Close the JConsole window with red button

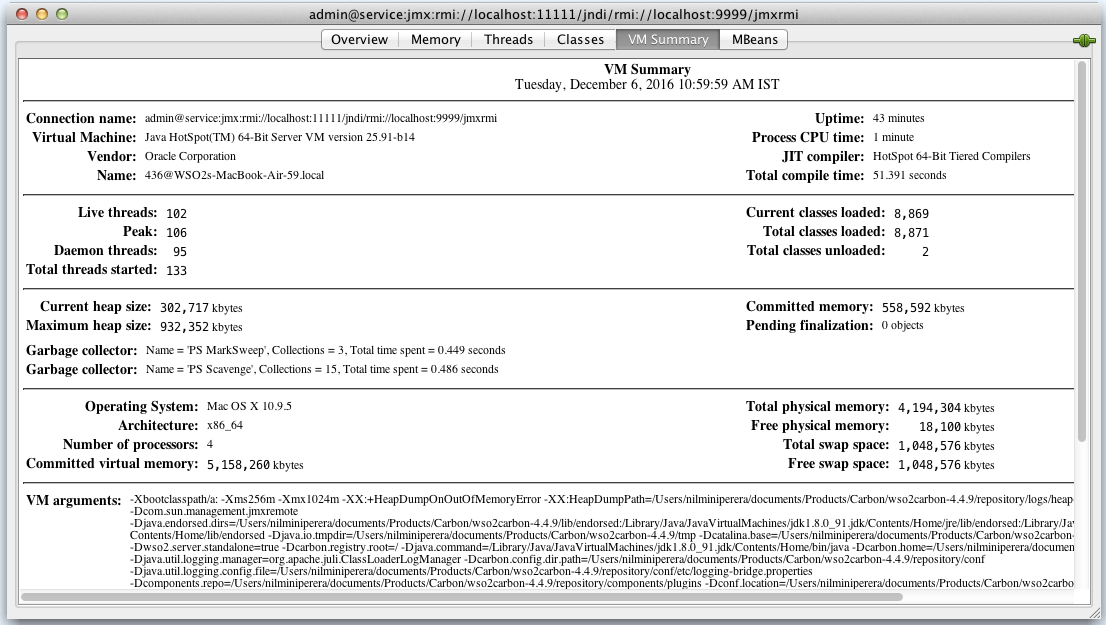(x=21, y=15)
